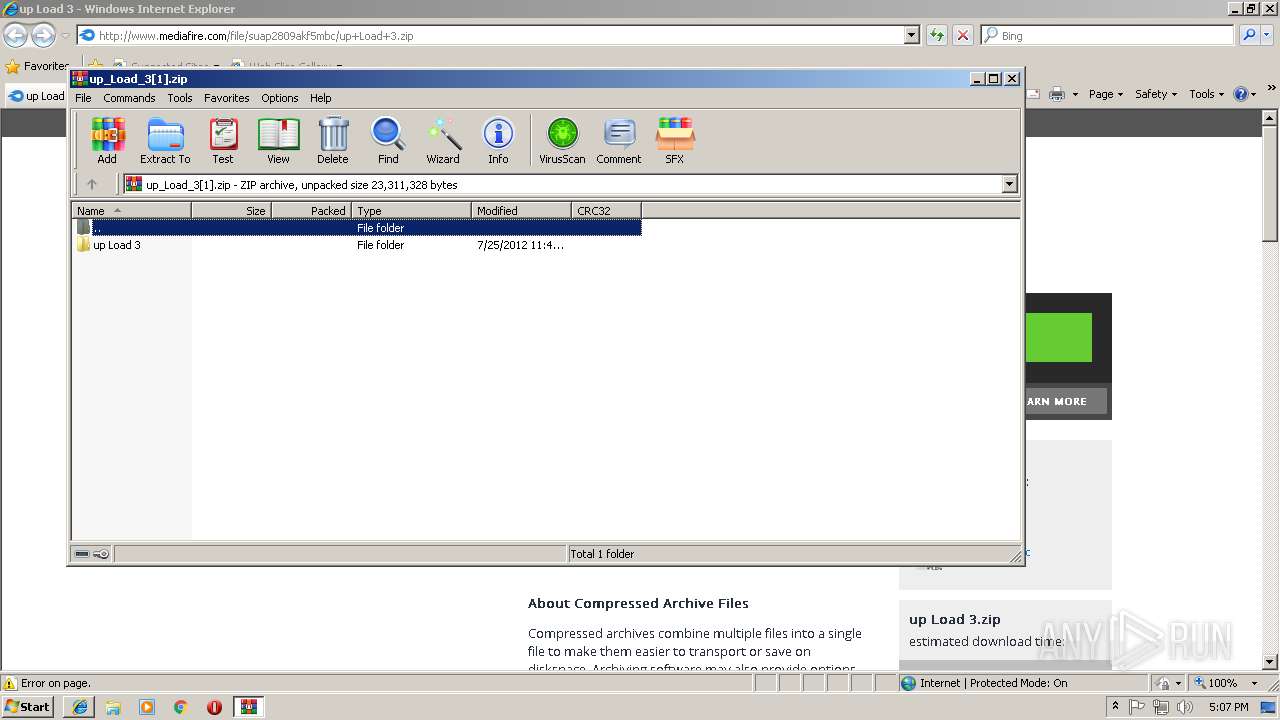Click the key icon in WinRAR status bar
The image size is (1280, 720).
coord(101,554)
